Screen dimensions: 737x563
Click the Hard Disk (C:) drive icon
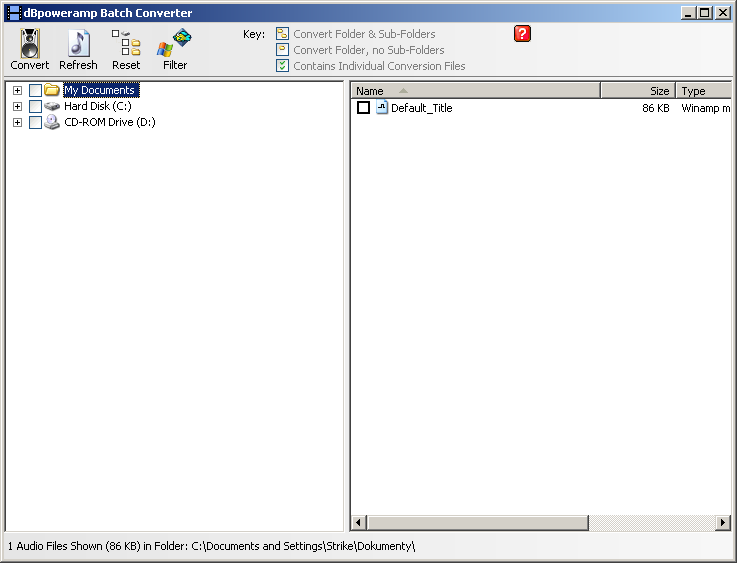52,106
